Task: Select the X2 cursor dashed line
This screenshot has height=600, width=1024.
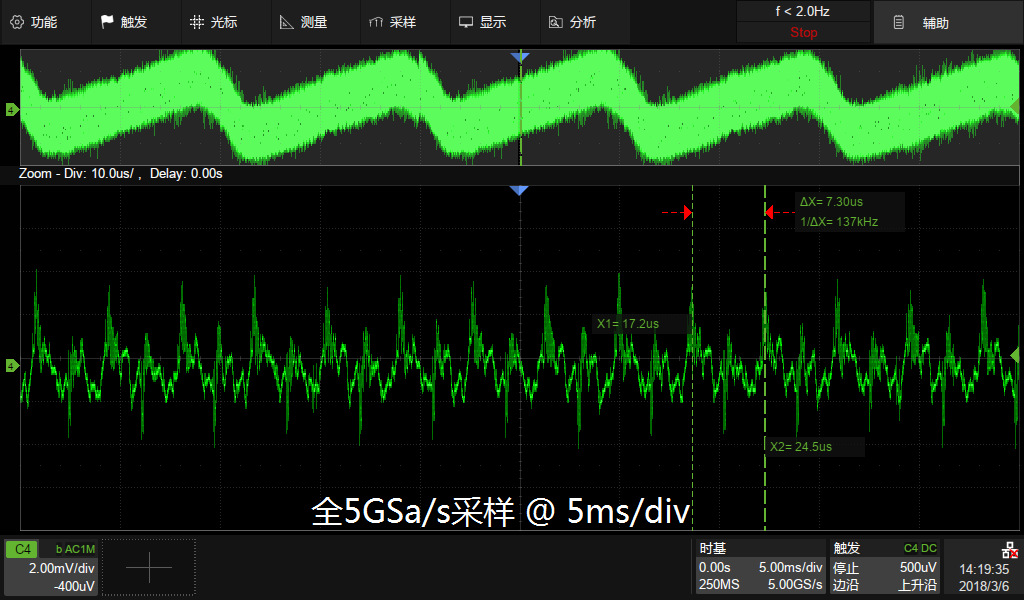Action: click(x=765, y=358)
